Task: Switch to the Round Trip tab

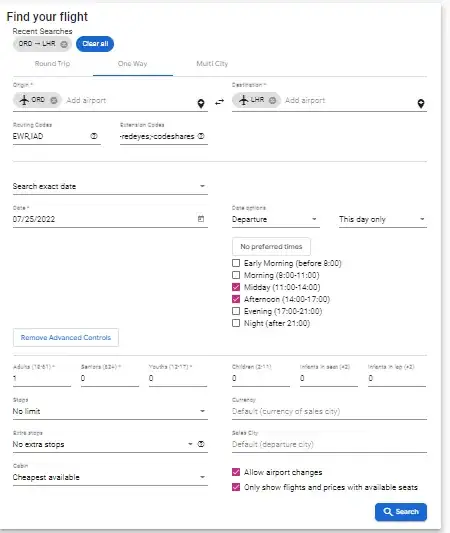Action: (52, 64)
